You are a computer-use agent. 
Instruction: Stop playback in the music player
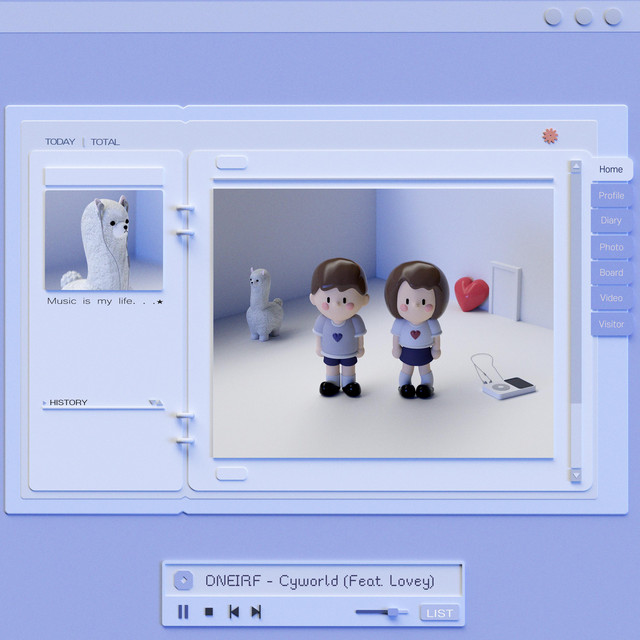209,612
